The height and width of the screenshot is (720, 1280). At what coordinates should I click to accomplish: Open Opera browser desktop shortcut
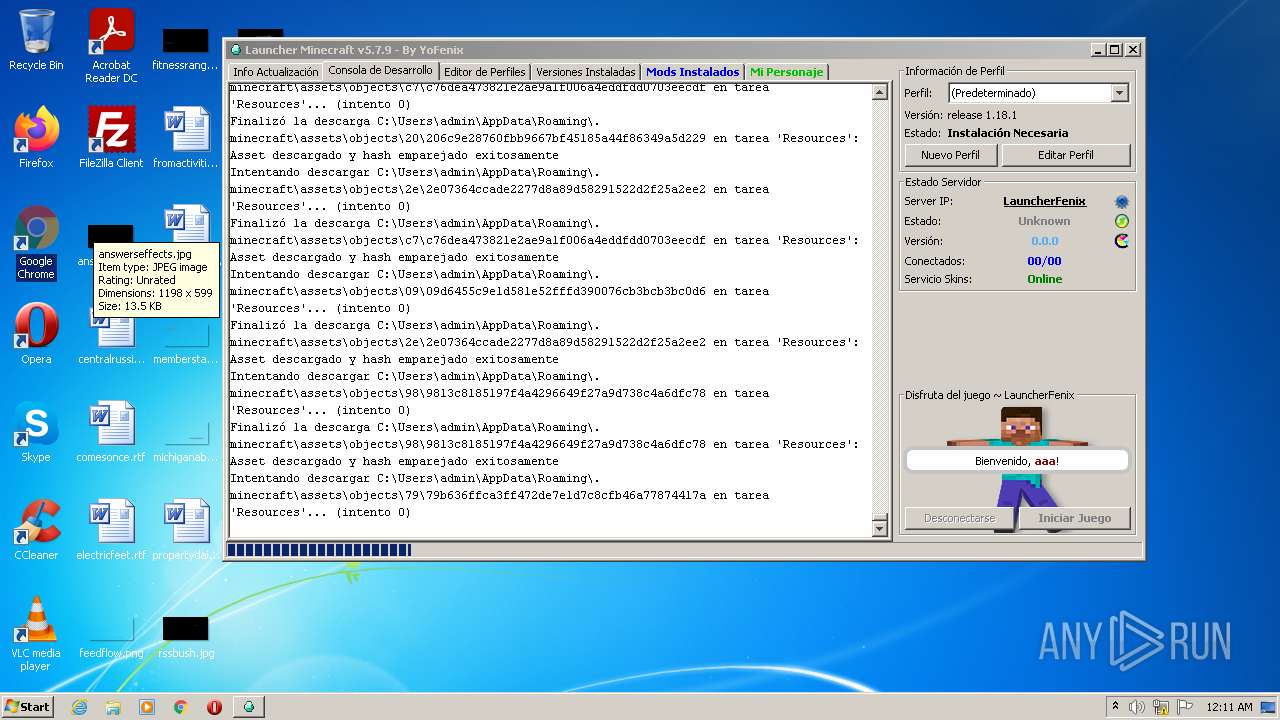pos(36,334)
